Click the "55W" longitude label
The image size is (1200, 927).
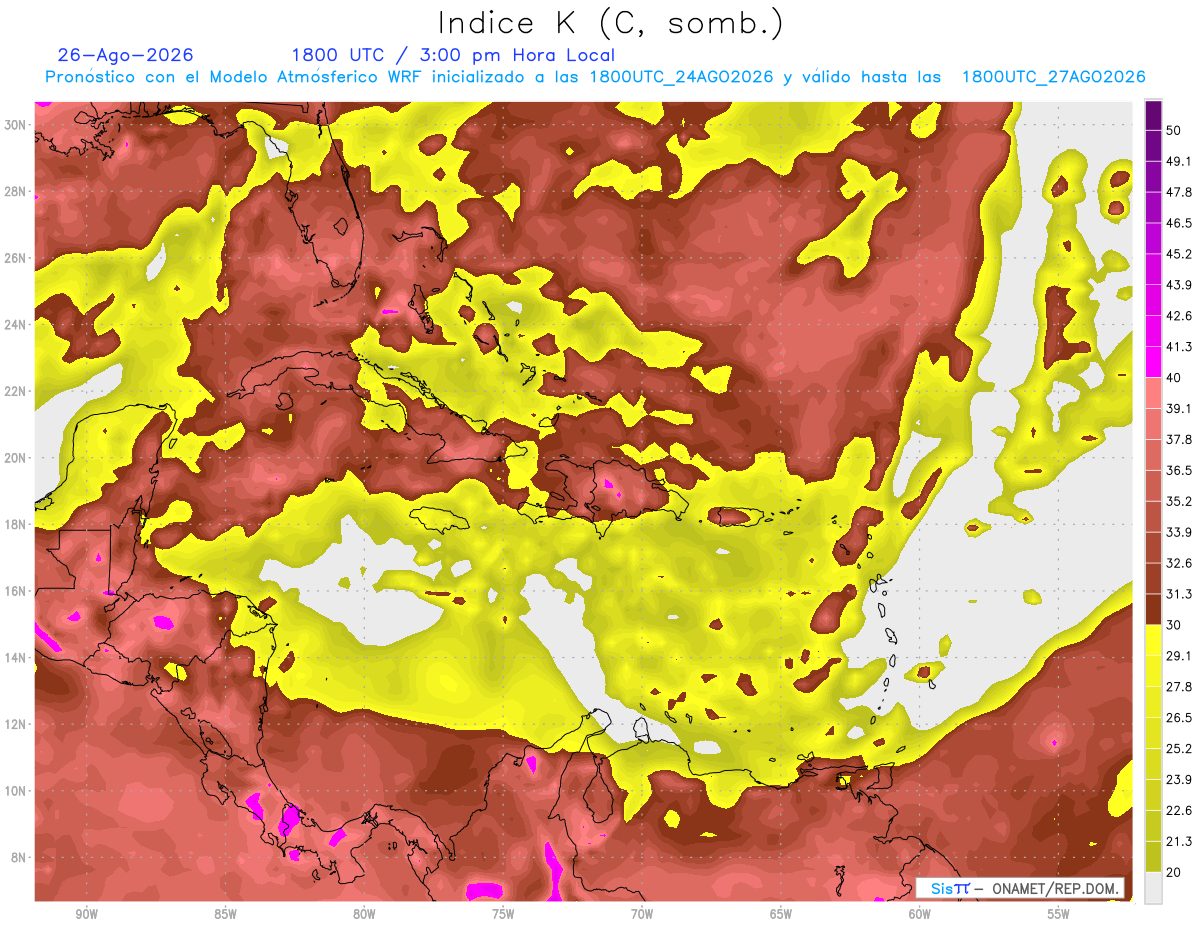coord(1059,914)
